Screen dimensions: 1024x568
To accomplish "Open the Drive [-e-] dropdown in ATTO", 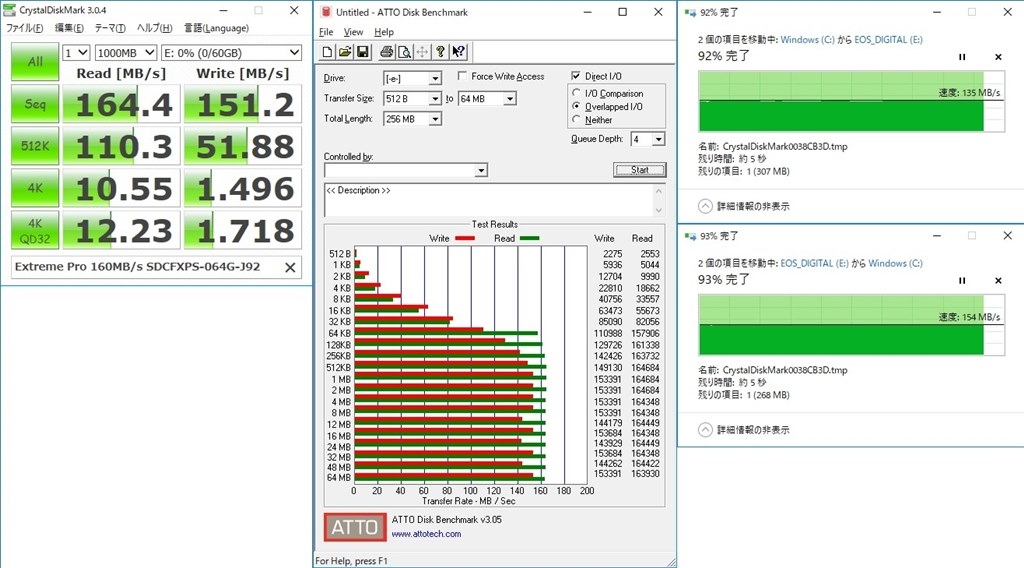I will (435, 79).
